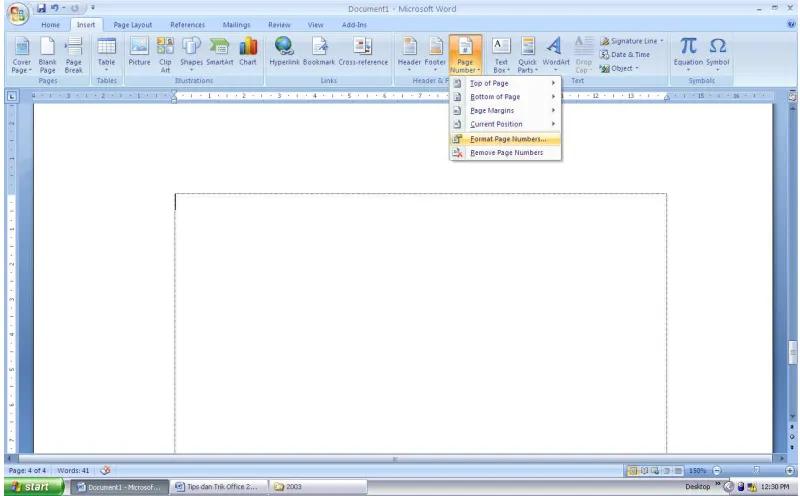Viewport: 800px width, 496px height.
Task: Switch to Print Layout view in status bar
Action: click(x=632, y=470)
